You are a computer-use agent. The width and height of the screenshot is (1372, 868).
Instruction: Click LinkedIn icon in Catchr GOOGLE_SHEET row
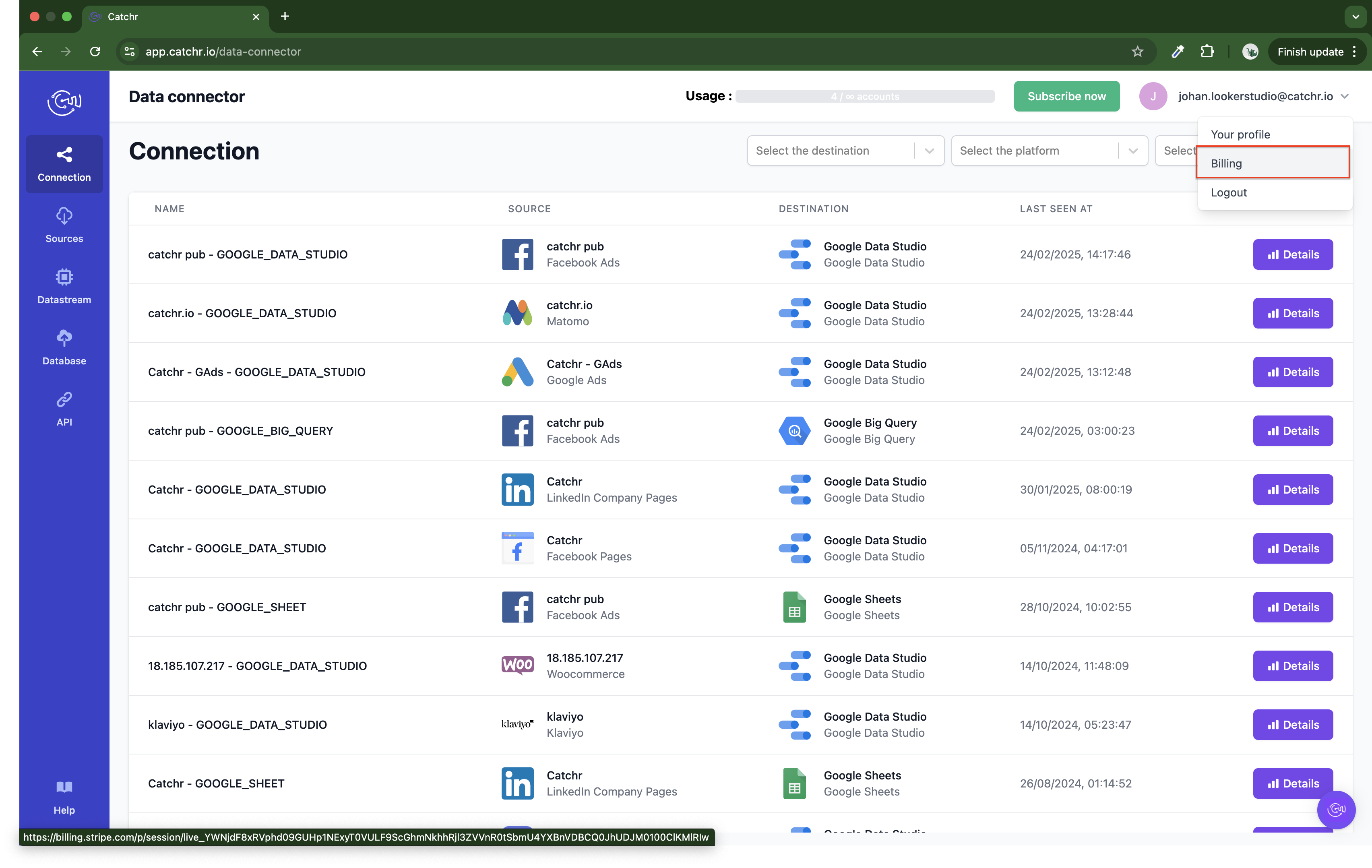(517, 783)
